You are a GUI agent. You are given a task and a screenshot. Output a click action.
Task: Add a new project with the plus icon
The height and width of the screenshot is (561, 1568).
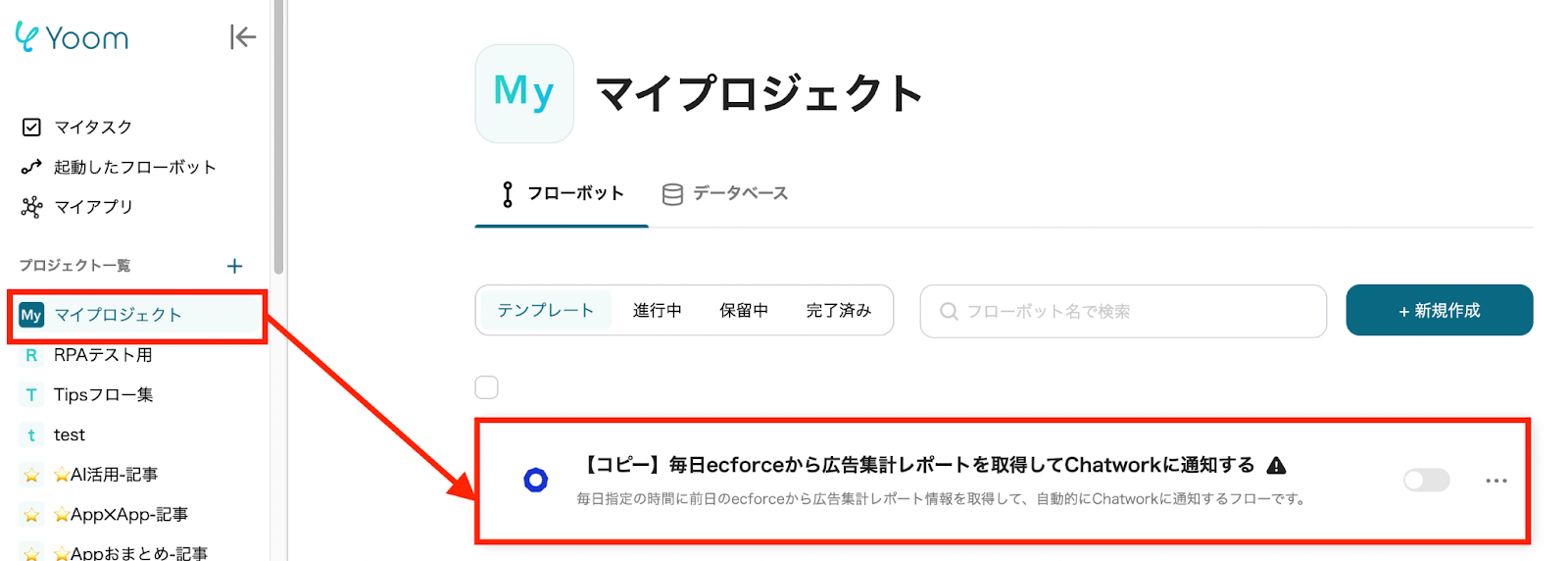pos(235,266)
